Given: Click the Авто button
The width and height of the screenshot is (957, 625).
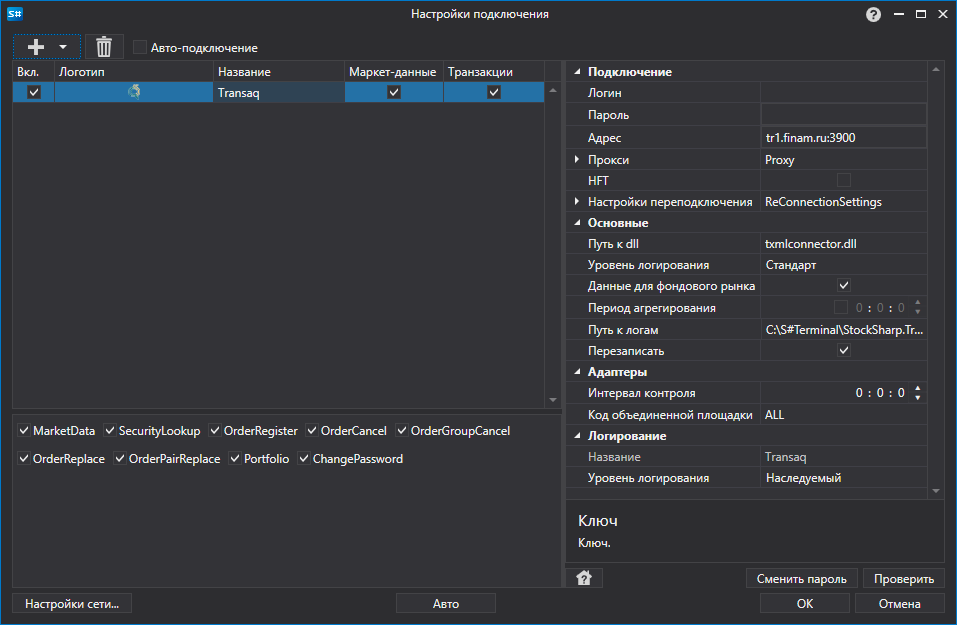Looking at the screenshot, I should pyautogui.click(x=446, y=603).
